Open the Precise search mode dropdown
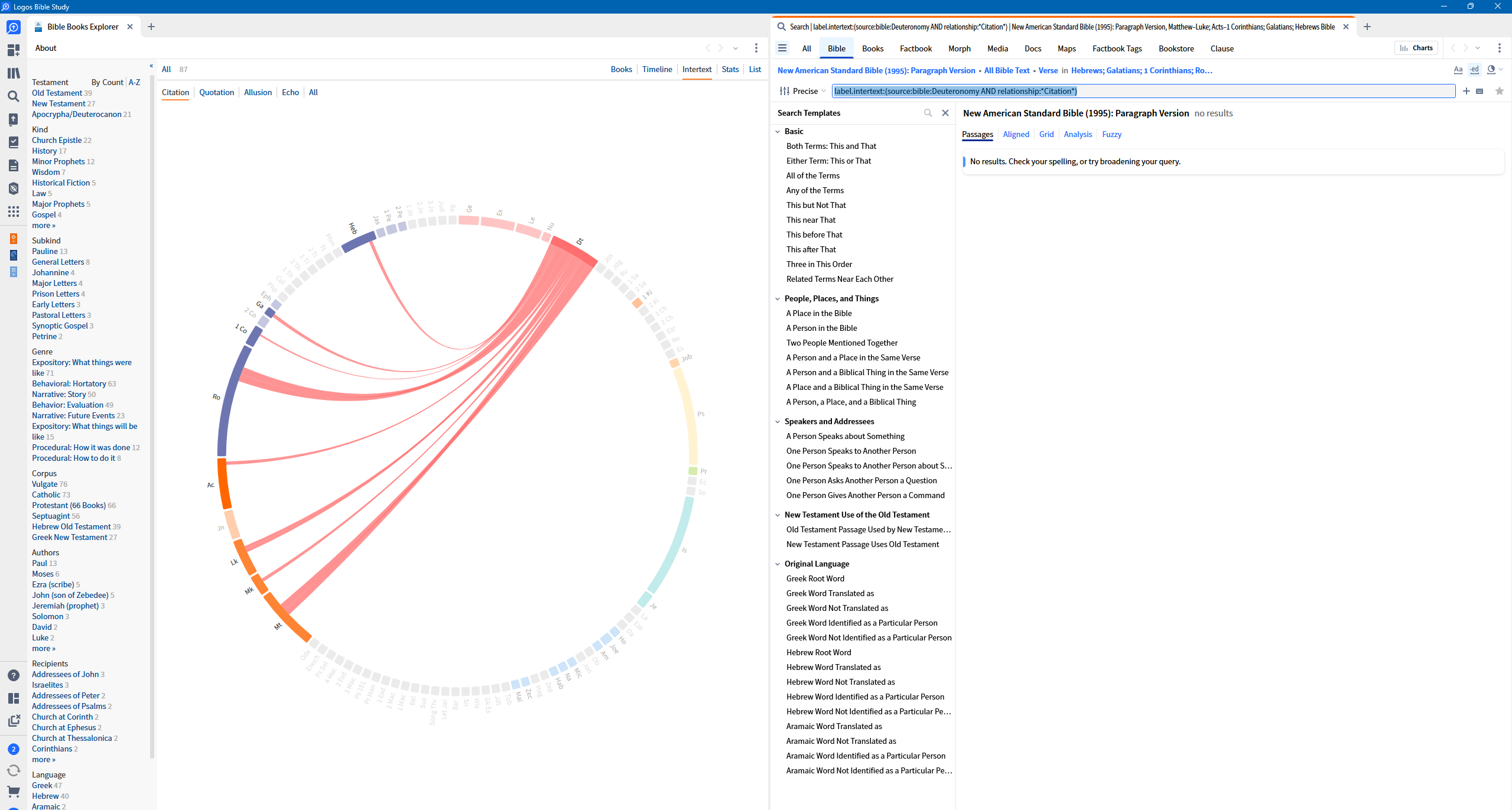This screenshot has width=1512, height=810. point(803,91)
